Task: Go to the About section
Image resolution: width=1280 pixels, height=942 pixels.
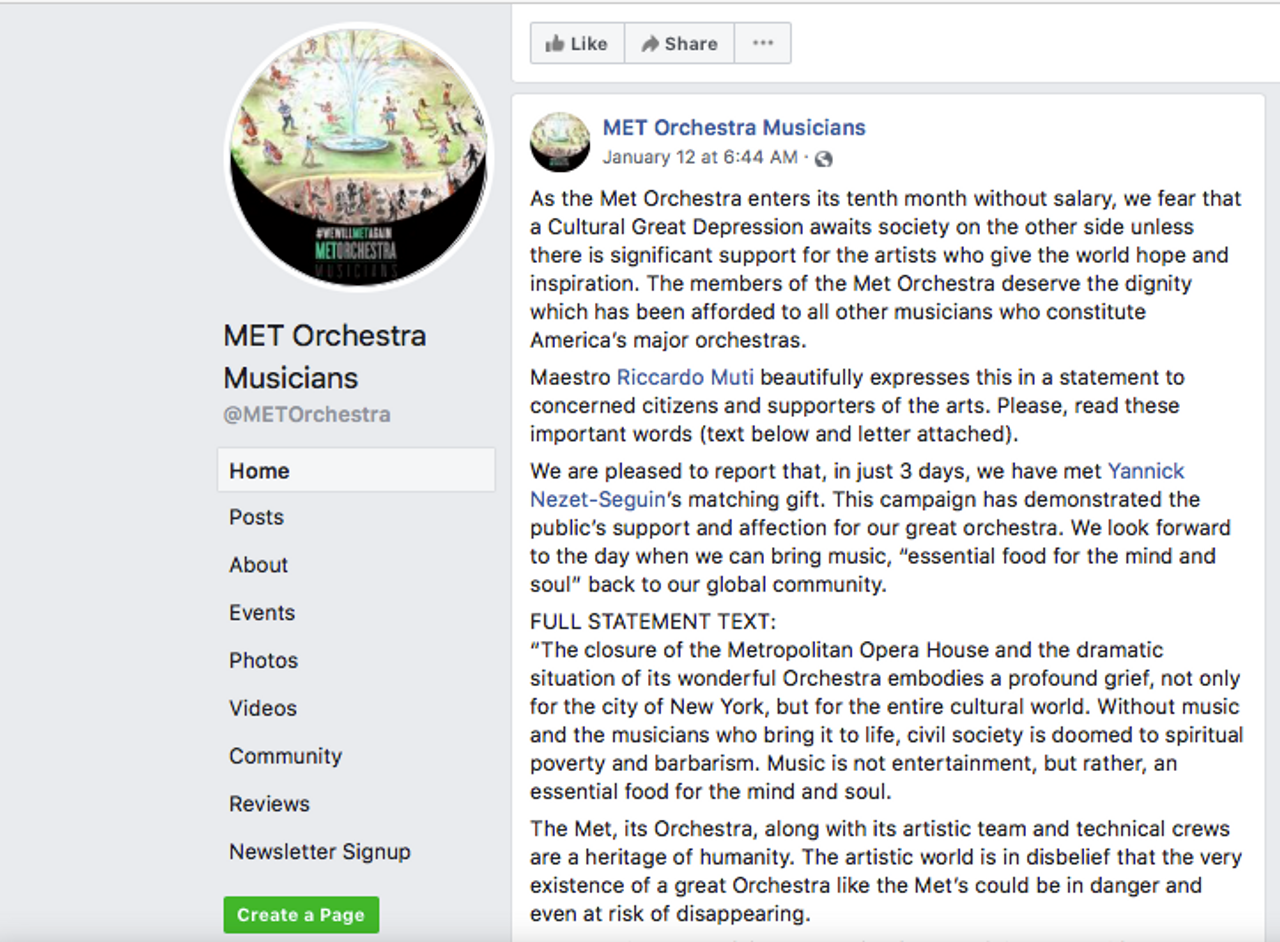Action: (258, 565)
